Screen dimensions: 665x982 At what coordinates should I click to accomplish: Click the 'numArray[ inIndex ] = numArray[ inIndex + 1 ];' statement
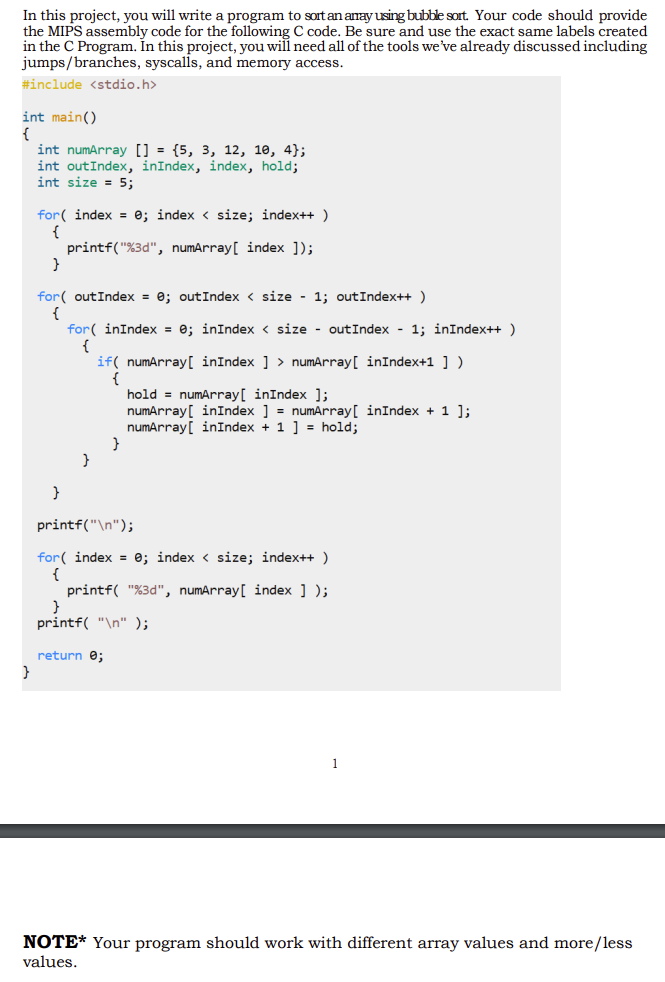[299, 410]
